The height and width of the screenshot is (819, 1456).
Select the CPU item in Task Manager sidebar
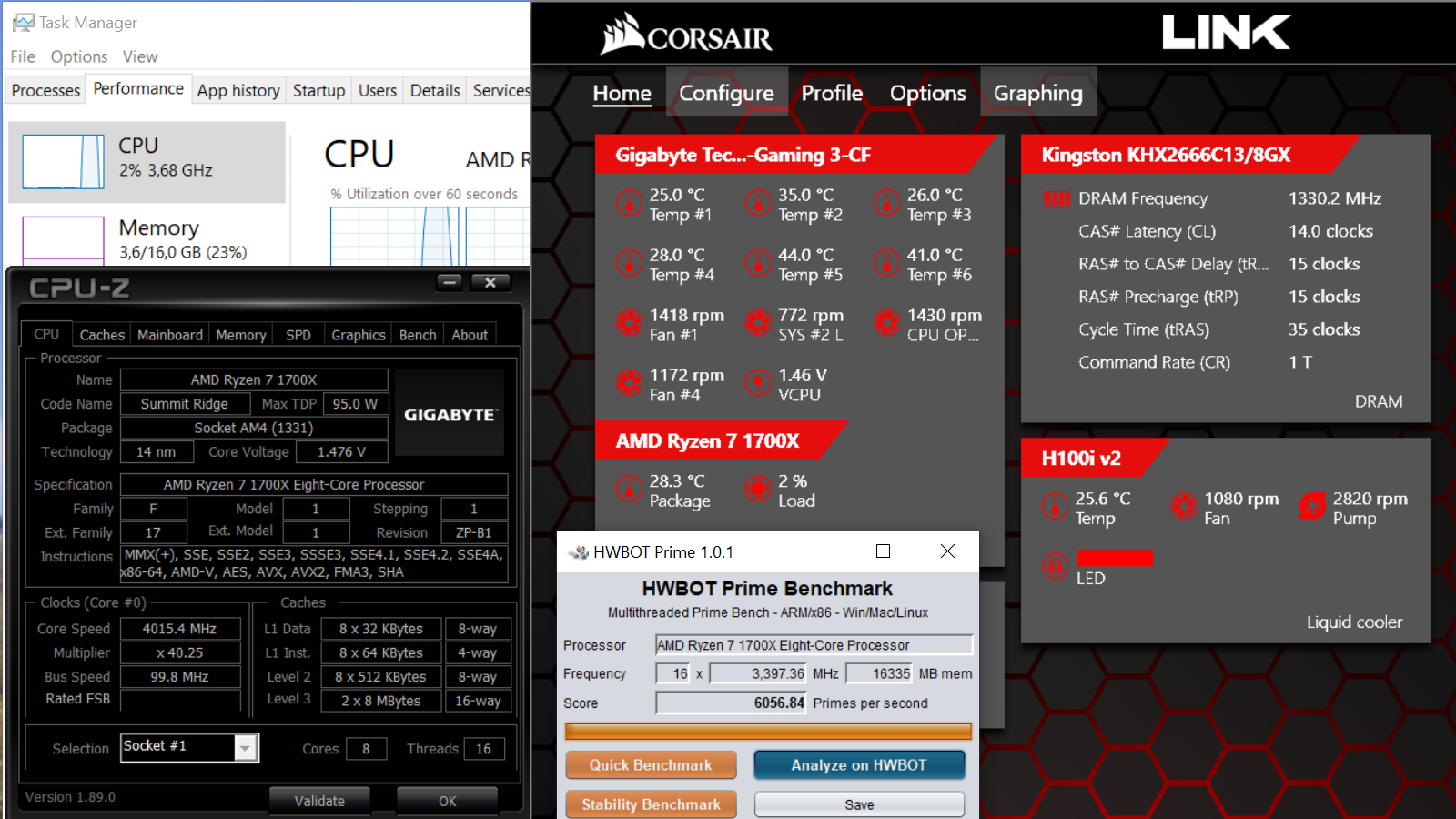tap(147, 162)
